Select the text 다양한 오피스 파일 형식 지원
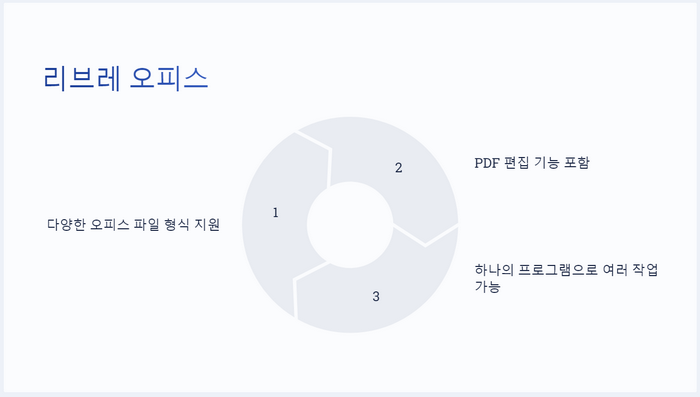700x397 pixels. tap(133, 224)
